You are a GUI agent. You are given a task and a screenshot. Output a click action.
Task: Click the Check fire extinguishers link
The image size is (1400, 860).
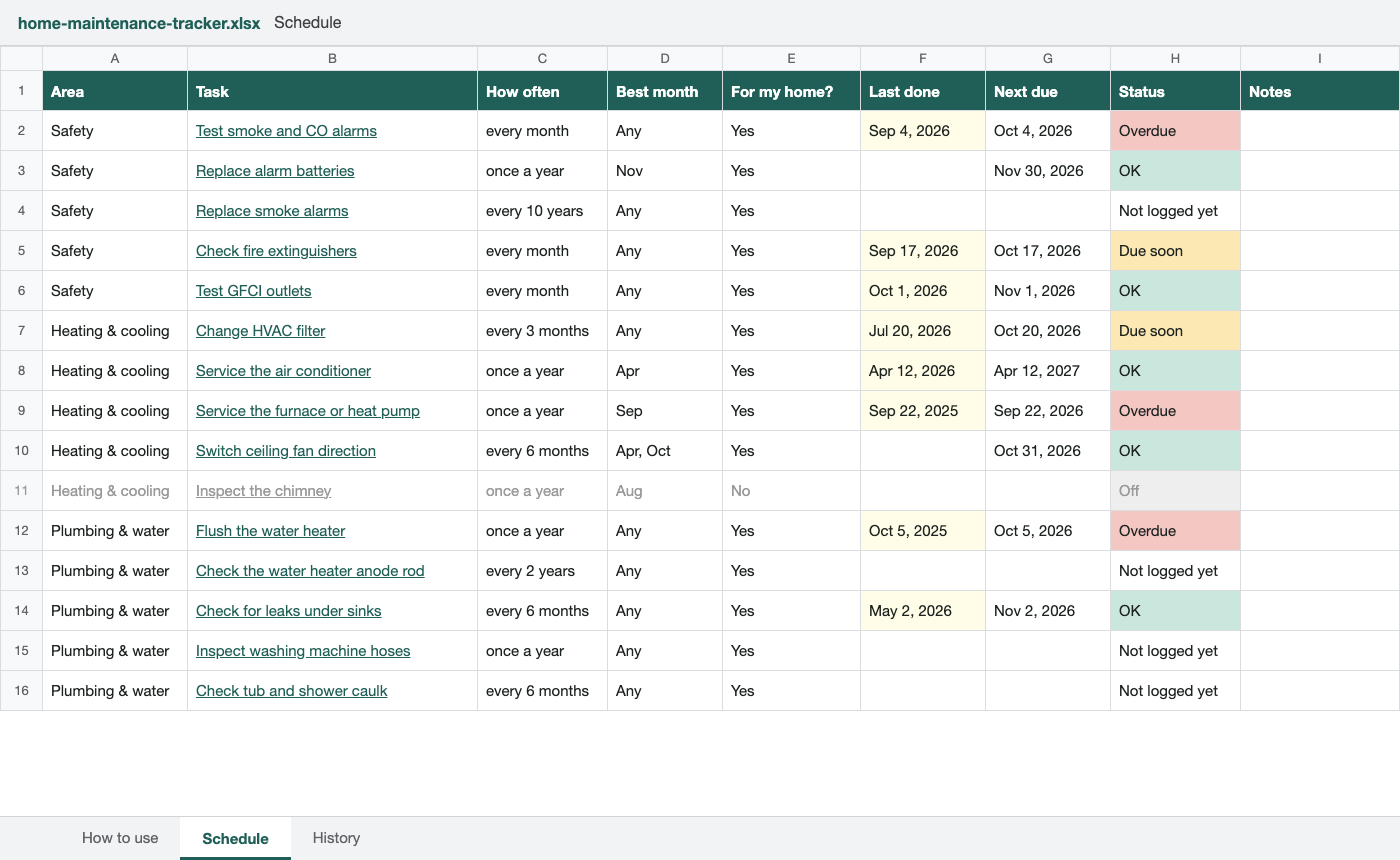pos(276,251)
